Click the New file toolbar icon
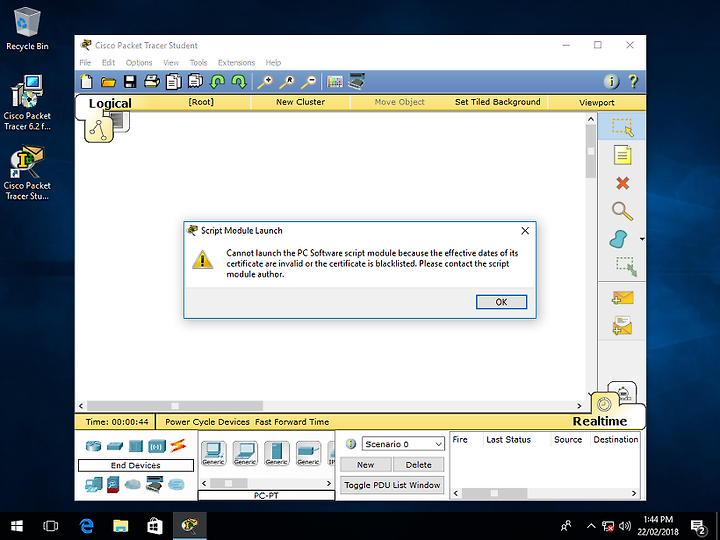This screenshot has width=720, height=540. pos(86,82)
